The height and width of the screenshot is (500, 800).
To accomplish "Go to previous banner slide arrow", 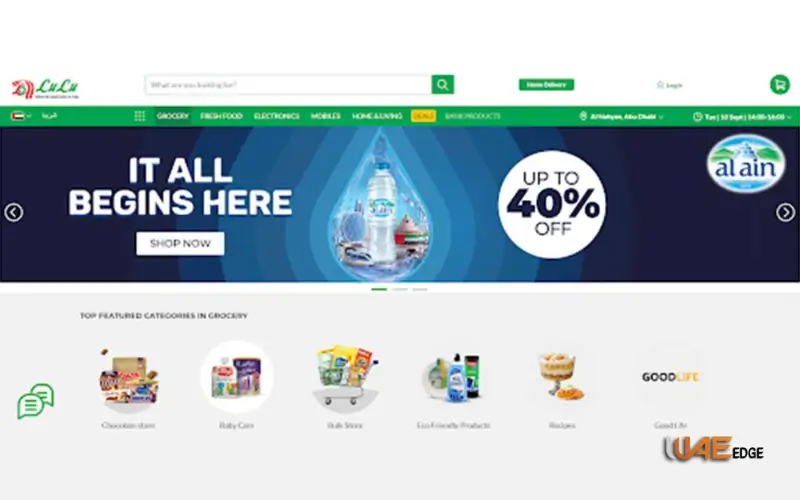I will pyautogui.click(x=14, y=212).
